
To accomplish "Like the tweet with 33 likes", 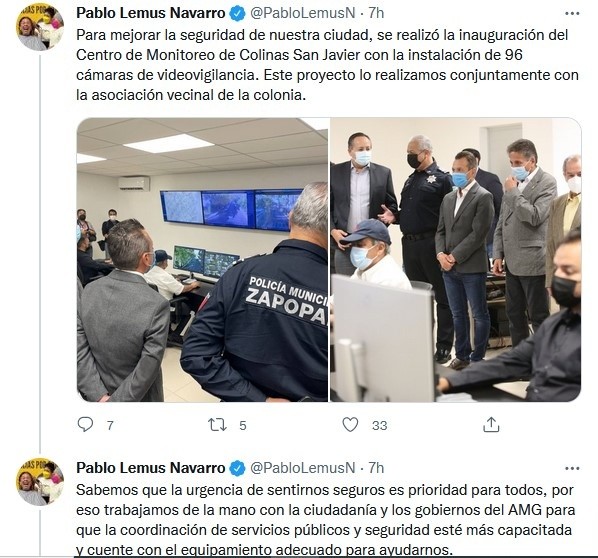I will [x=350, y=425].
